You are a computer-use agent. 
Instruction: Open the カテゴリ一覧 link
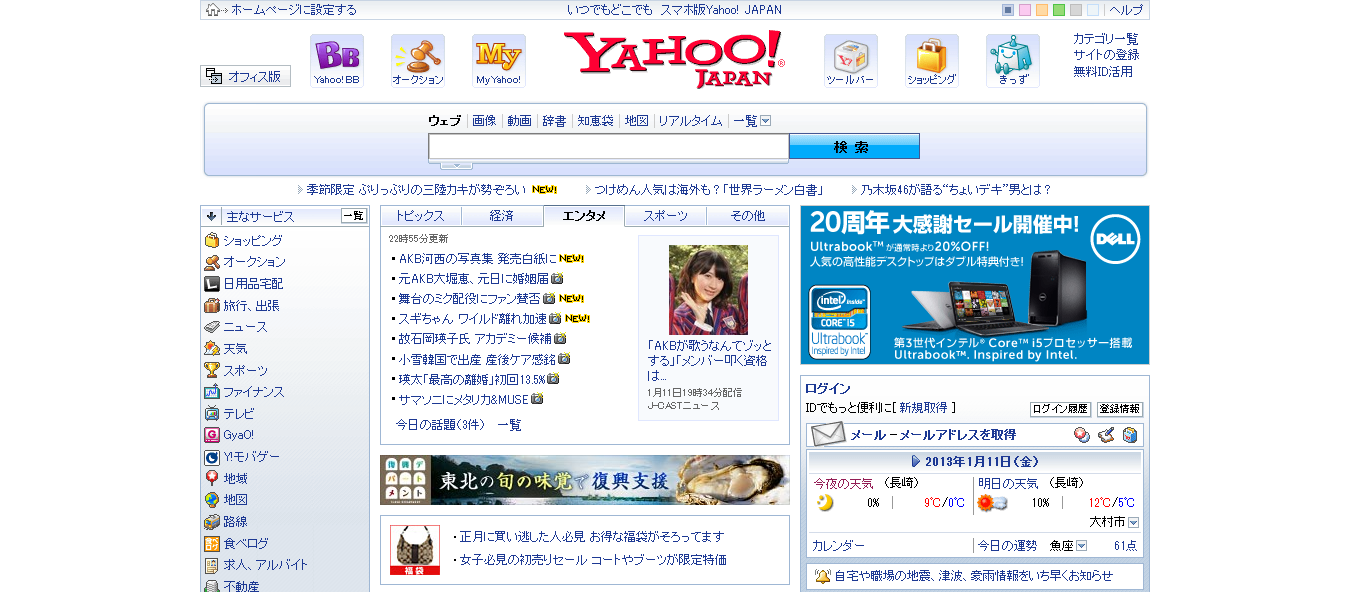(x=1106, y=39)
